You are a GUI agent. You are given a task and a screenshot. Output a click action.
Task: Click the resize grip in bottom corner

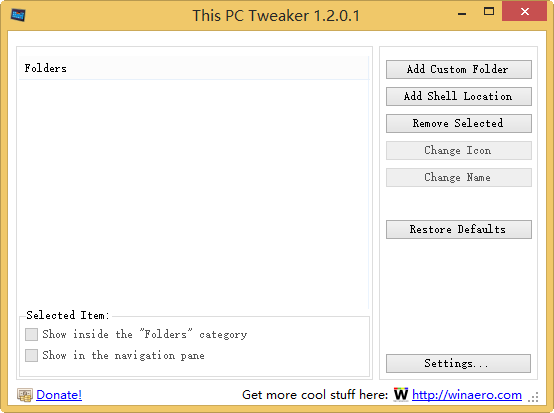533,397
